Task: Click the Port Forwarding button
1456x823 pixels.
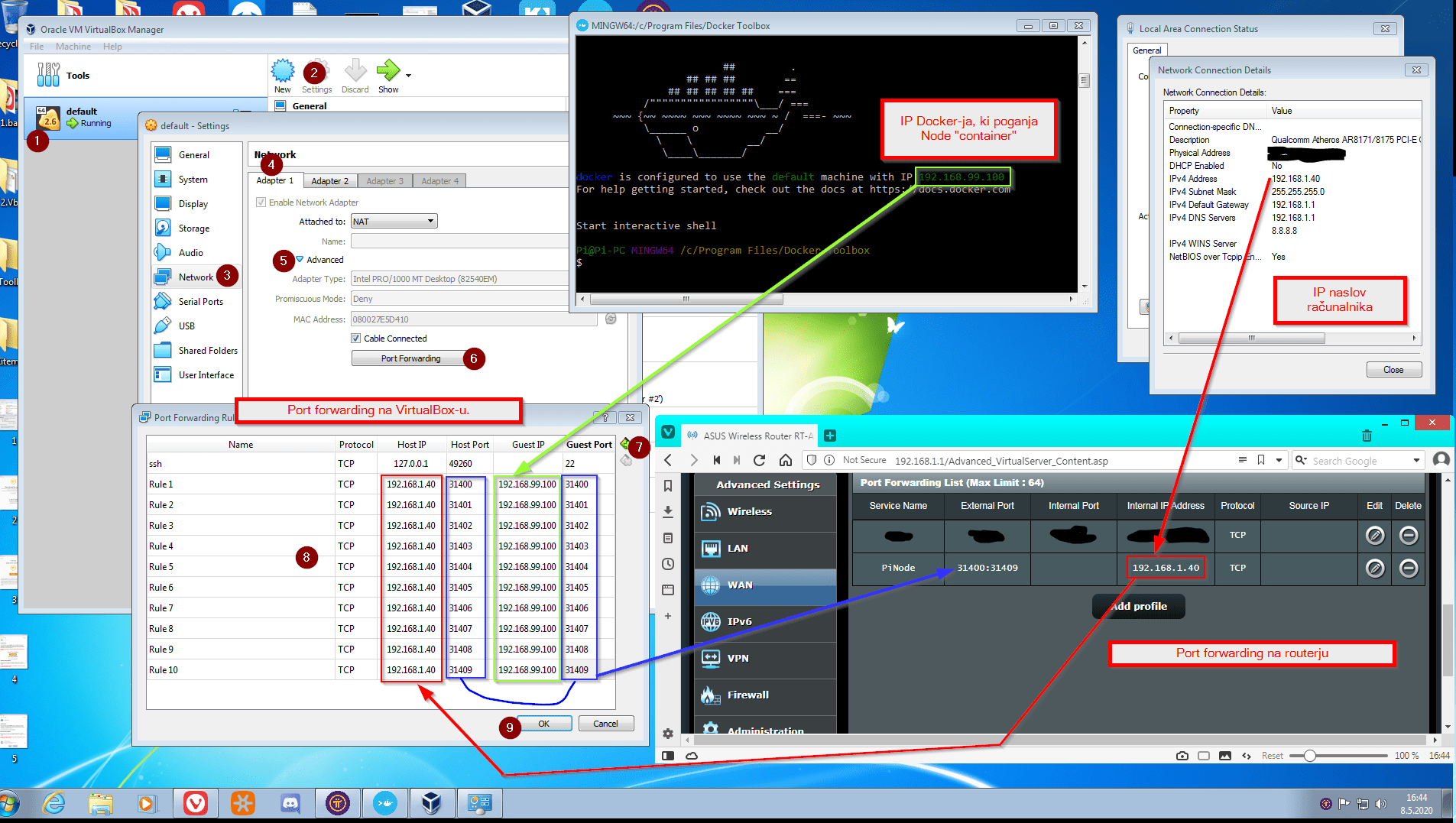Action: click(x=410, y=358)
